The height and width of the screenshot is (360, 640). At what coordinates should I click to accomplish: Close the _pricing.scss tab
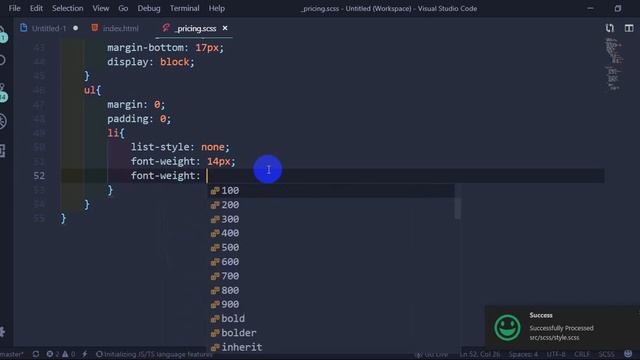point(225,28)
